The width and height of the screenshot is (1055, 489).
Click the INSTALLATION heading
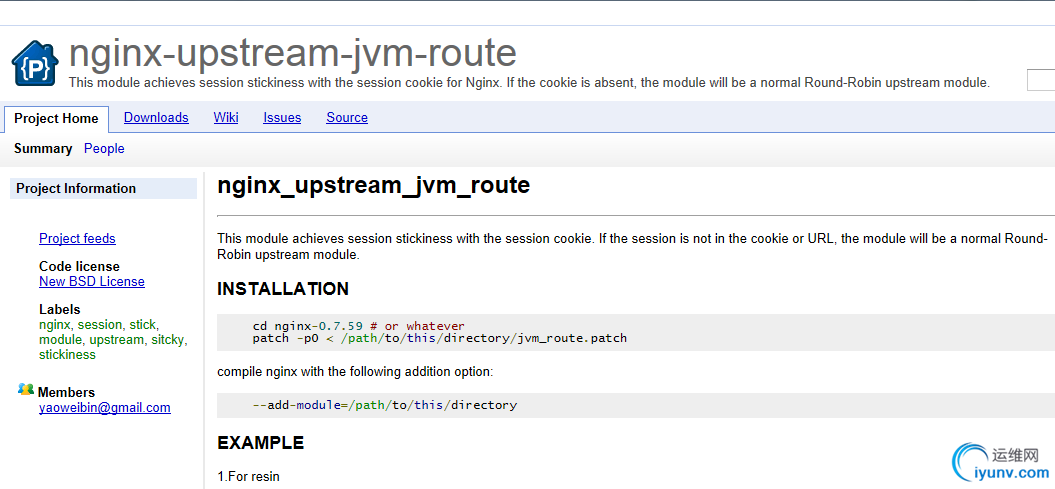coord(283,289)
